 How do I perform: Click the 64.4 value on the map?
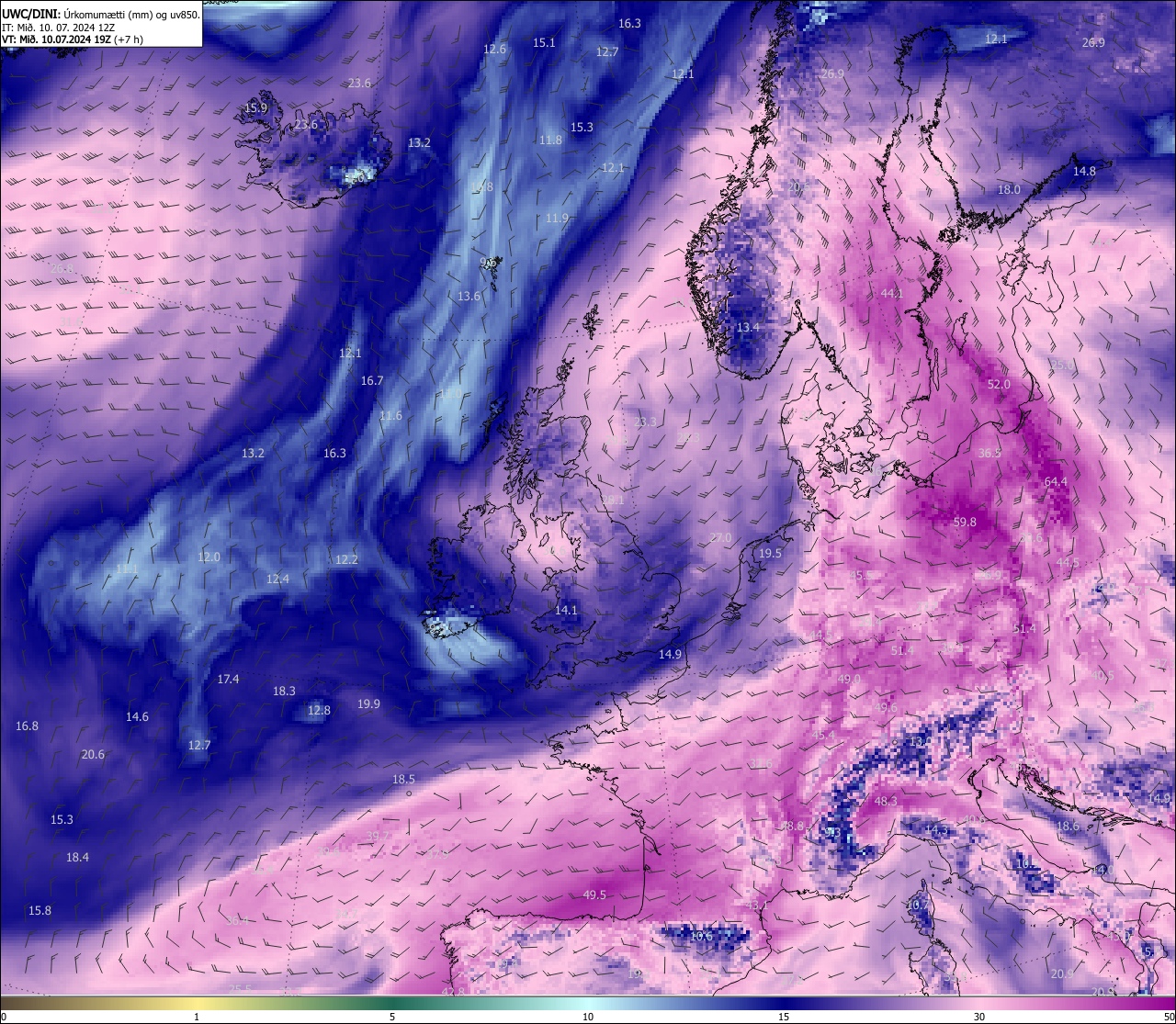1057,481
